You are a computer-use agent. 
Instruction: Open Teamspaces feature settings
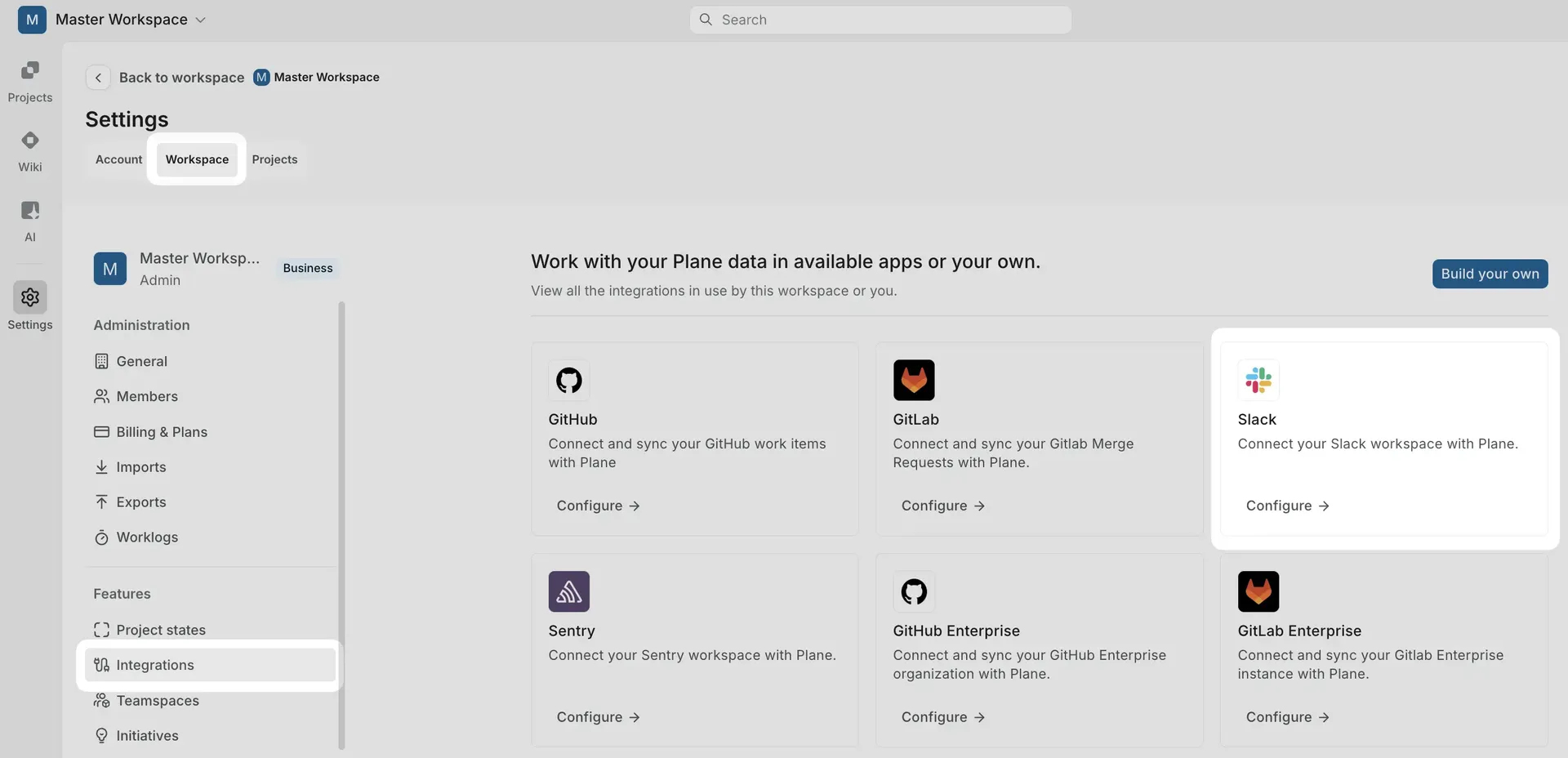(211, 701)
